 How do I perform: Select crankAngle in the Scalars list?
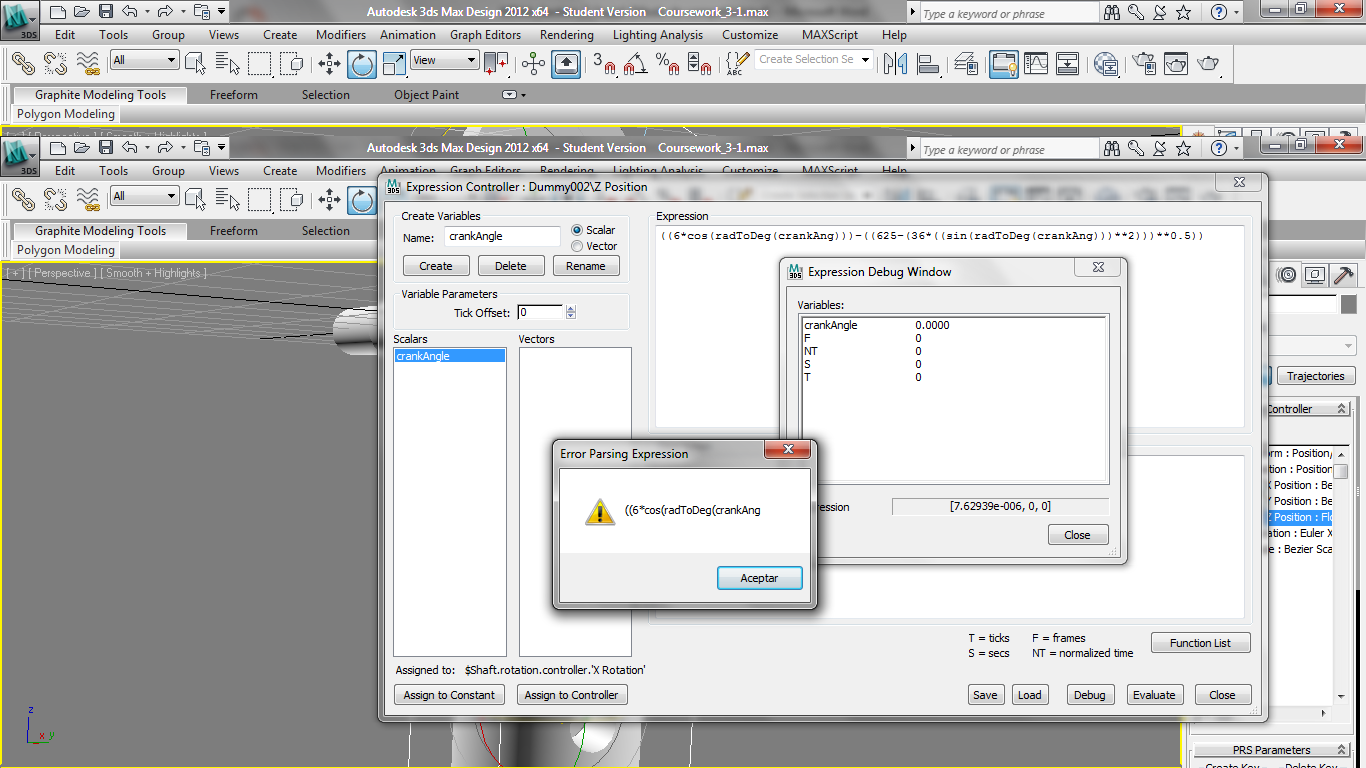coord(450,356)
